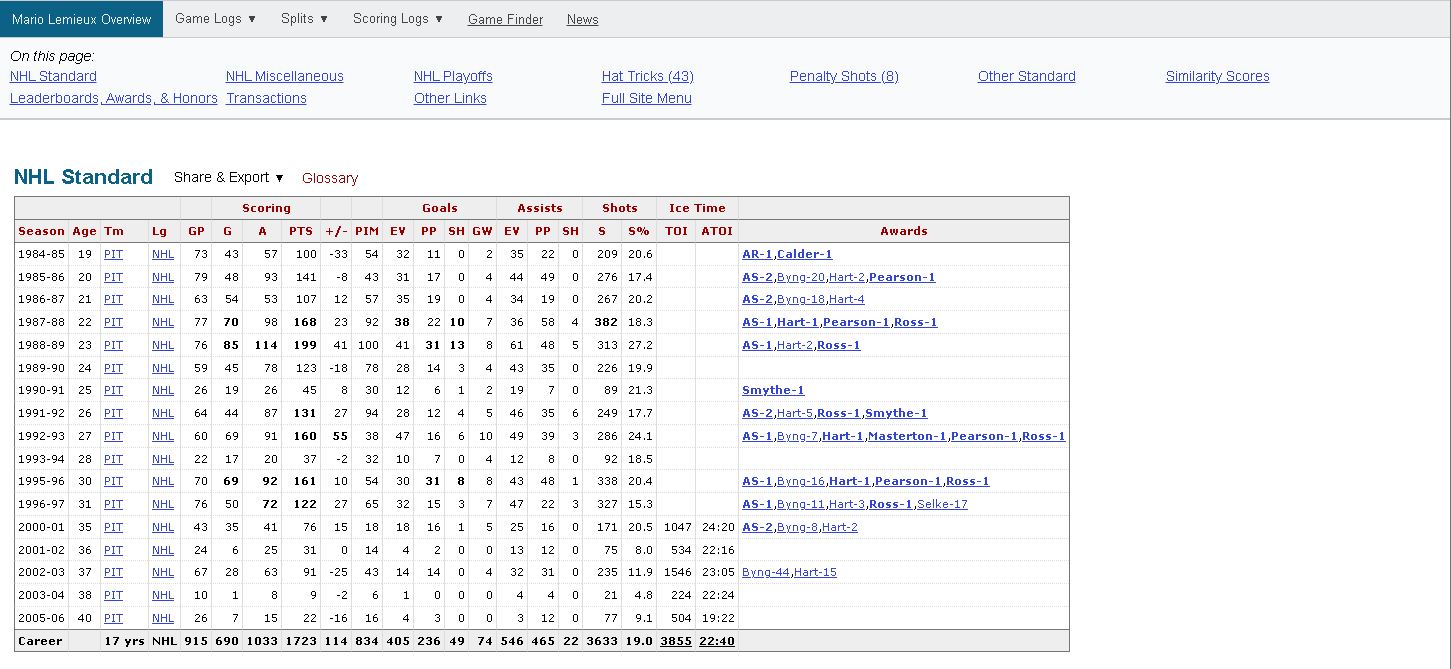The width and height of the screenshot is (1451, 669).
Task: Open the Smythe-1 award in 1990-91 row
Action: [x=772, y=390]
